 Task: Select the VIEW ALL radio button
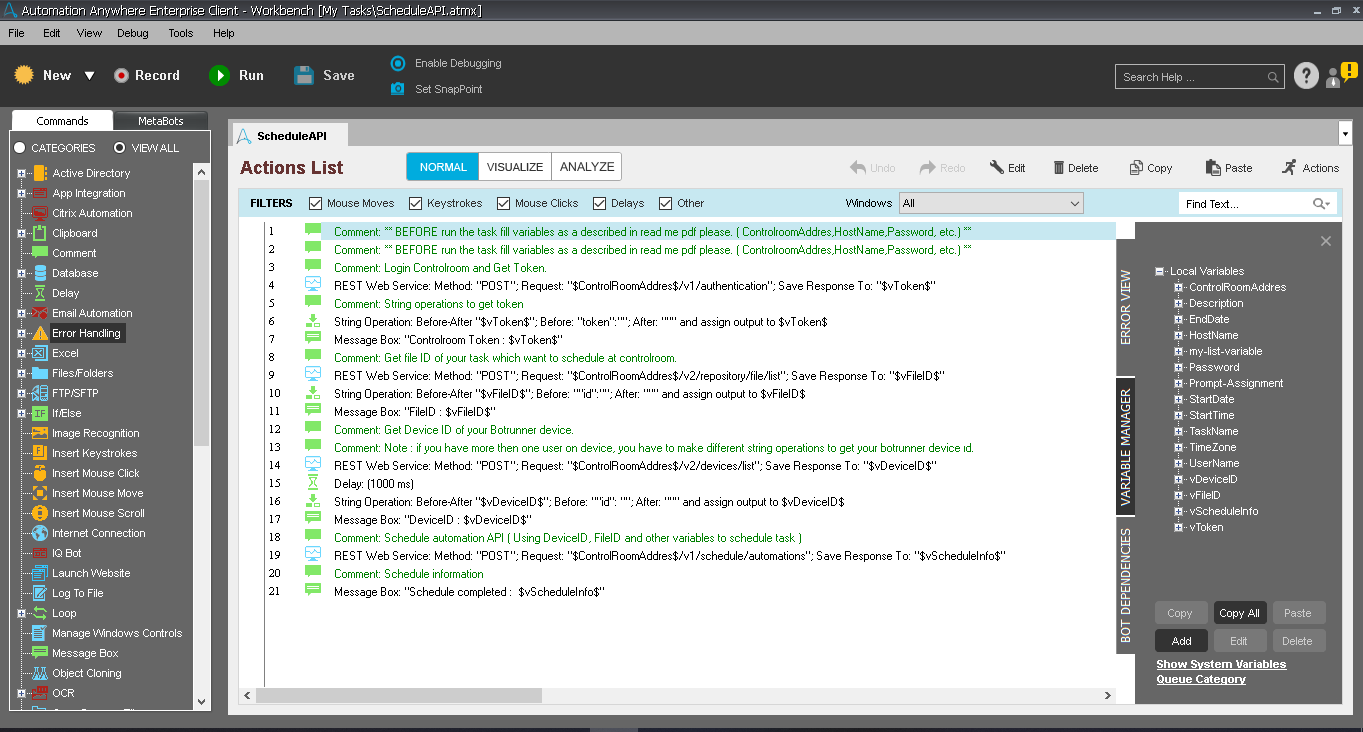pos(119,148)
